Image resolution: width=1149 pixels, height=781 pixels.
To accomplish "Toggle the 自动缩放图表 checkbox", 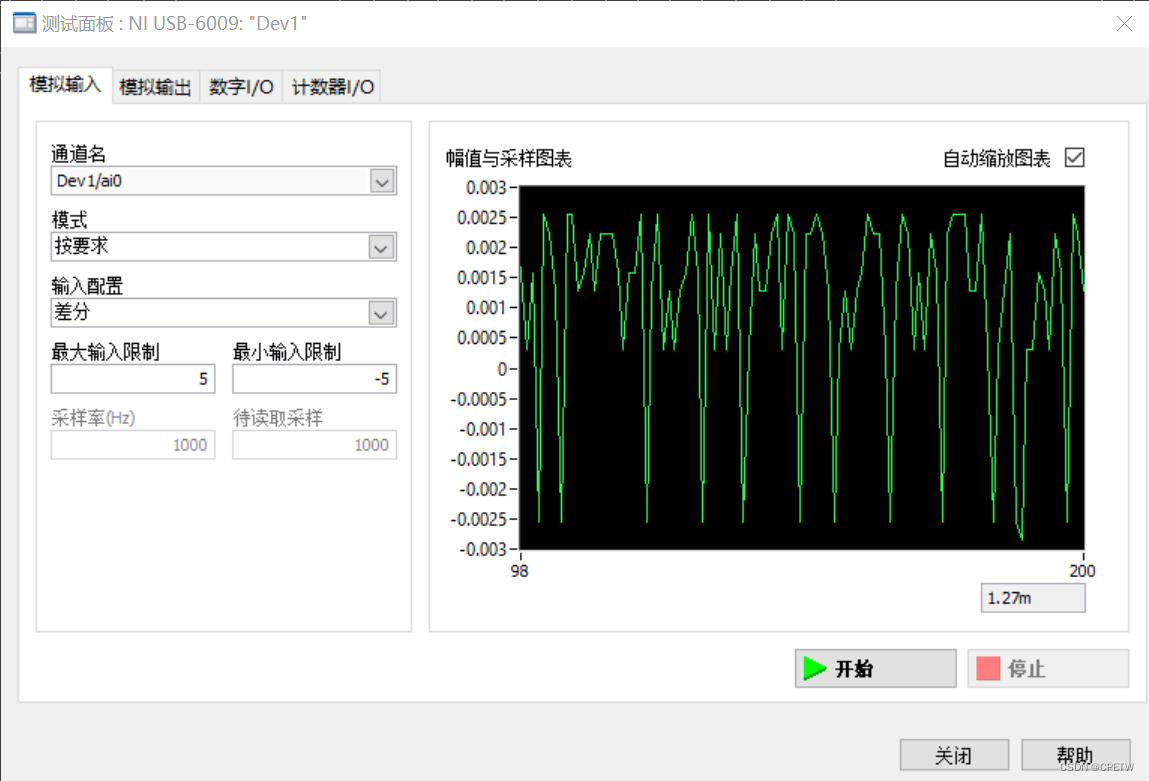I will tap(1074, 158).
